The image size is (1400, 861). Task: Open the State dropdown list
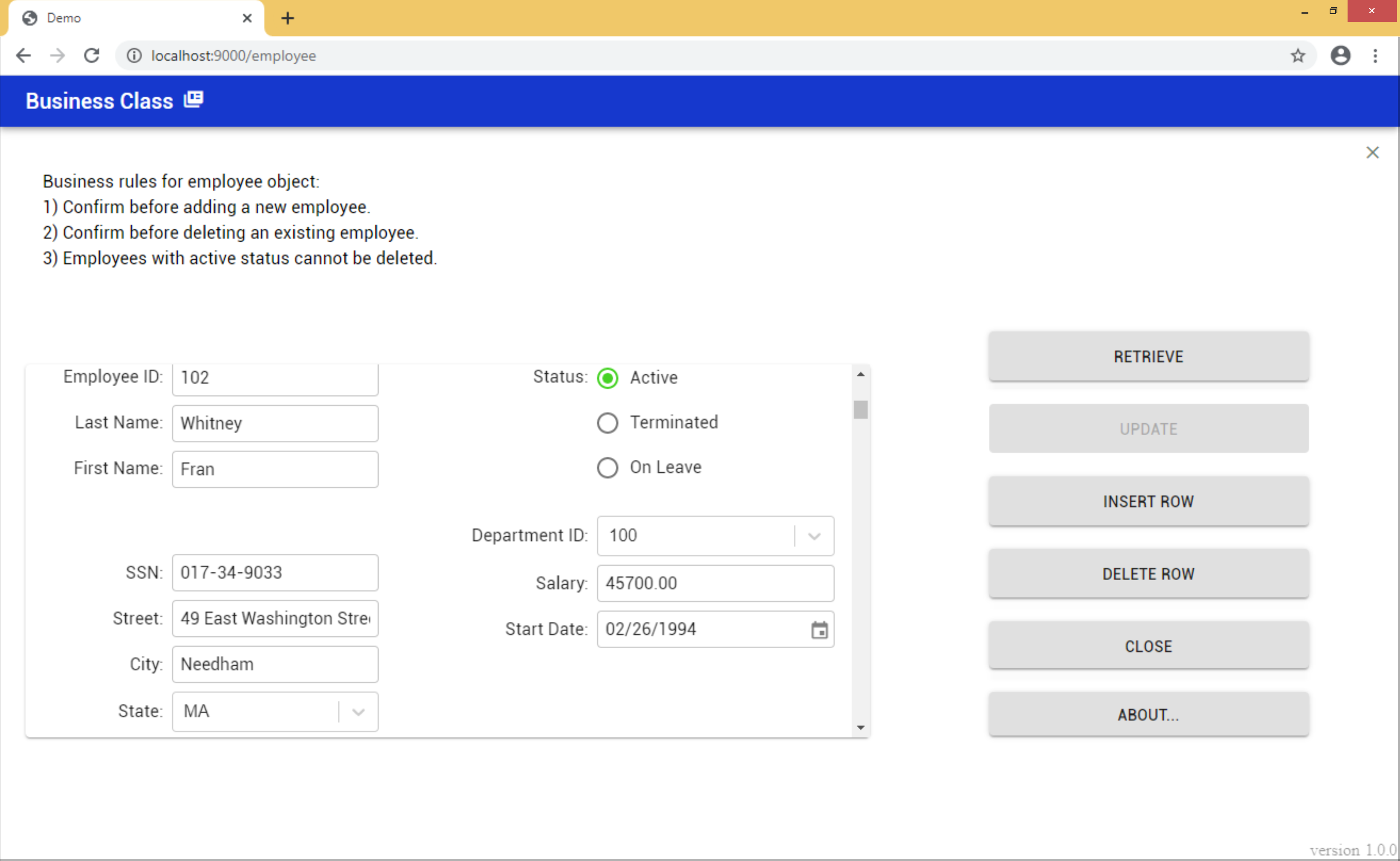coord(358,712)
